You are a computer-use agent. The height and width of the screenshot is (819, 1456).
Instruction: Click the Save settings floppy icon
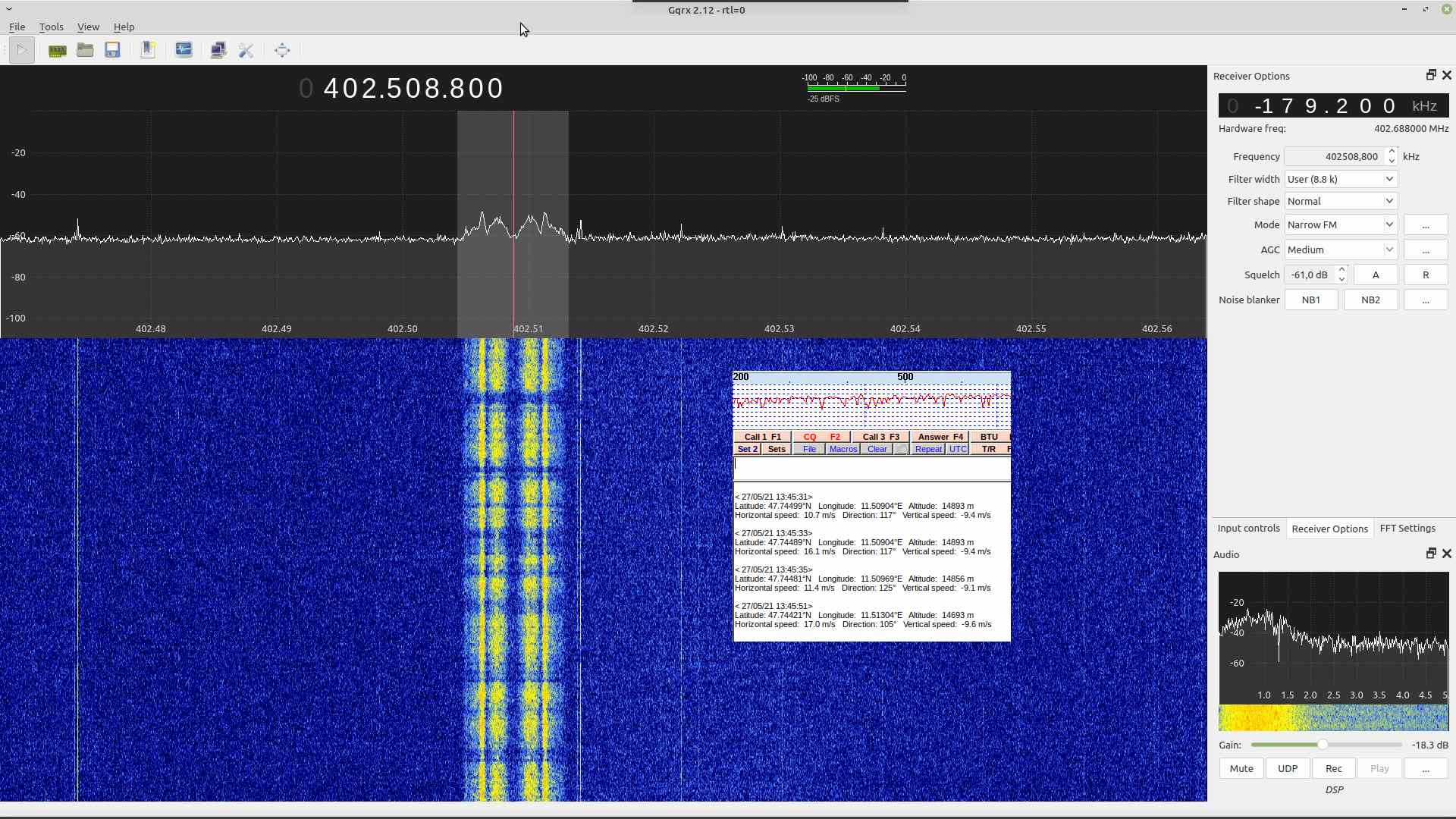(113, 51)
